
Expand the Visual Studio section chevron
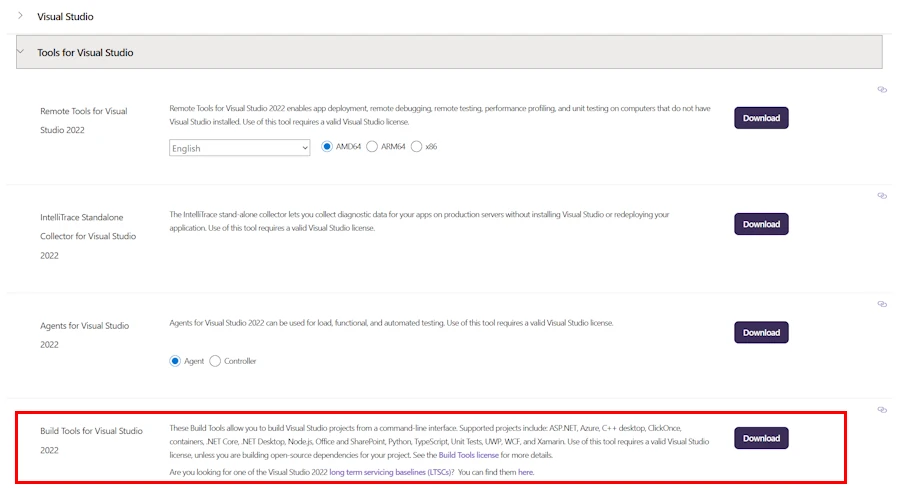(x=20, y=16)
